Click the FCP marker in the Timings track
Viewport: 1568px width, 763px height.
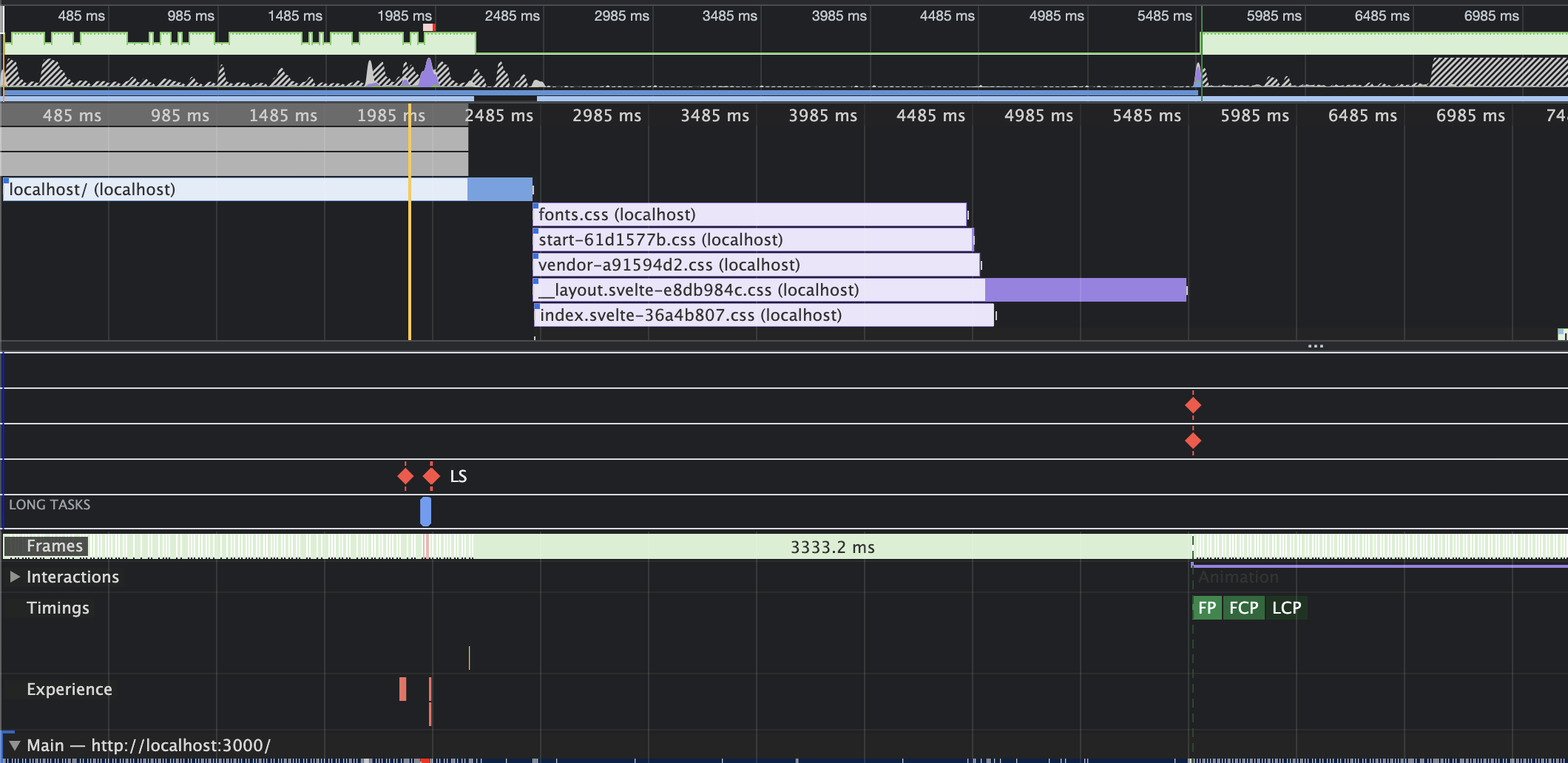click(1243, 608)
